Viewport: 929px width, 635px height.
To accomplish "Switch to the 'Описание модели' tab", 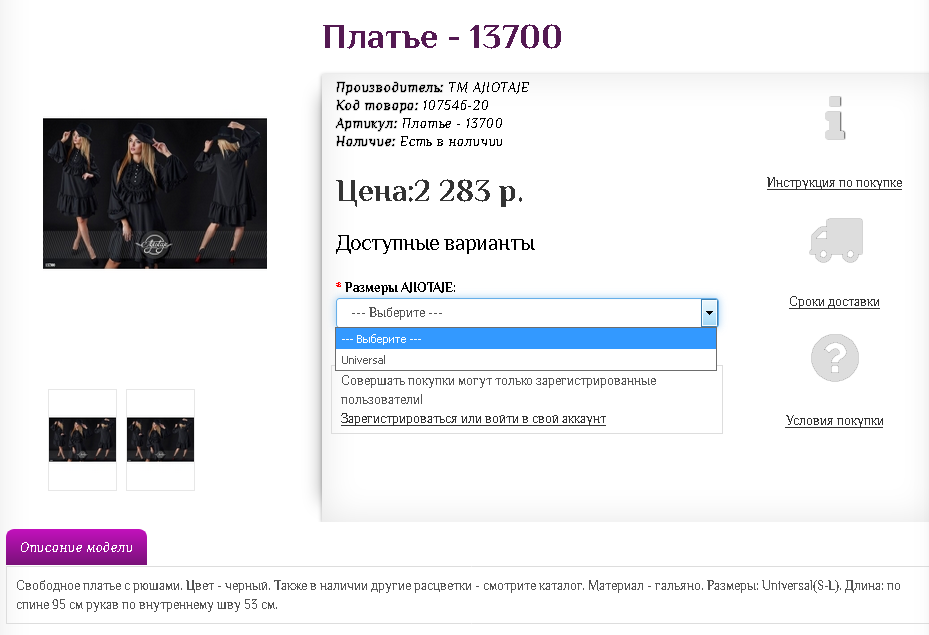I will coord(76,548).
